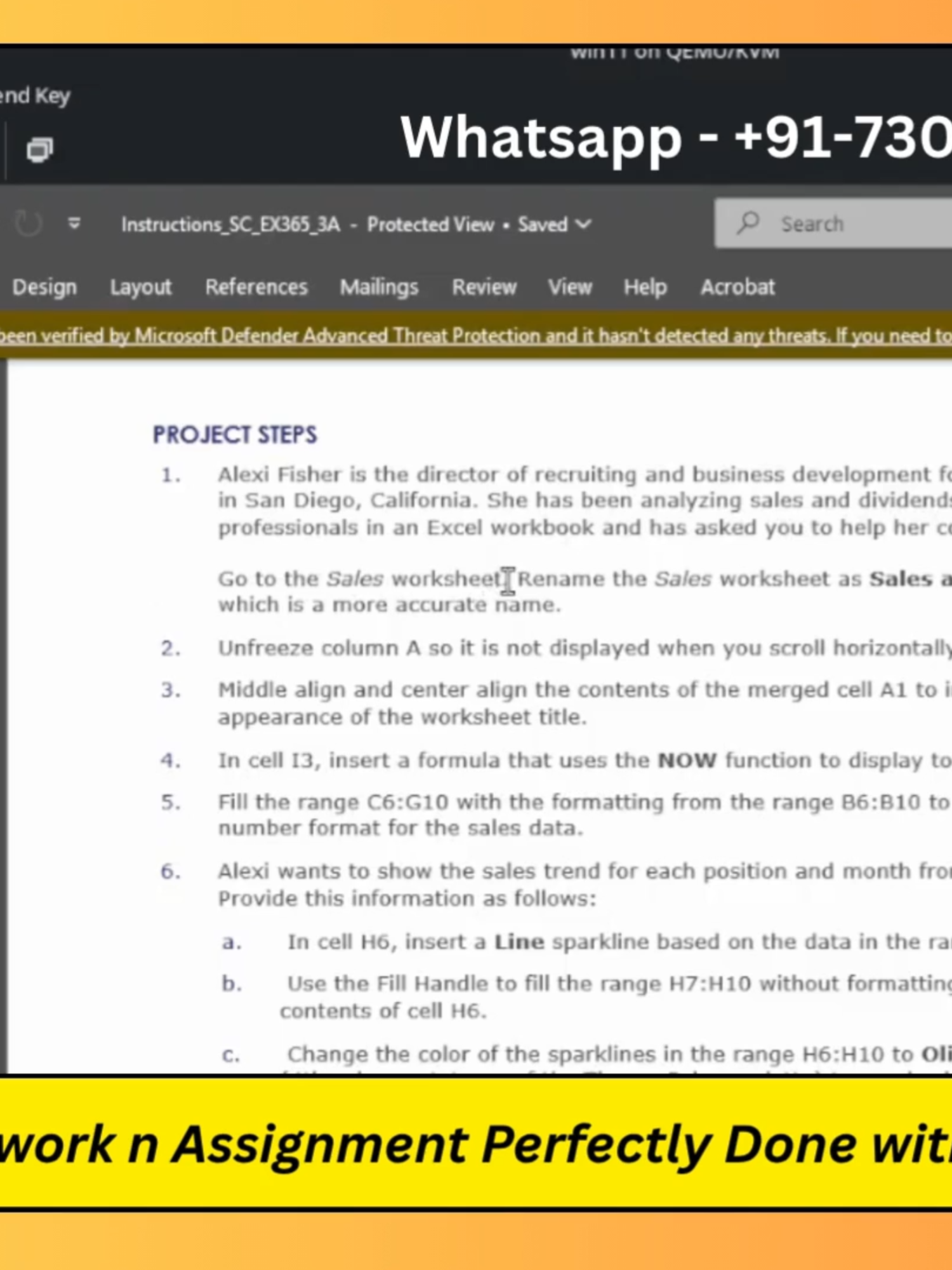Open the Help tab
952x1270 pixels.
click(x=645, y=287)
